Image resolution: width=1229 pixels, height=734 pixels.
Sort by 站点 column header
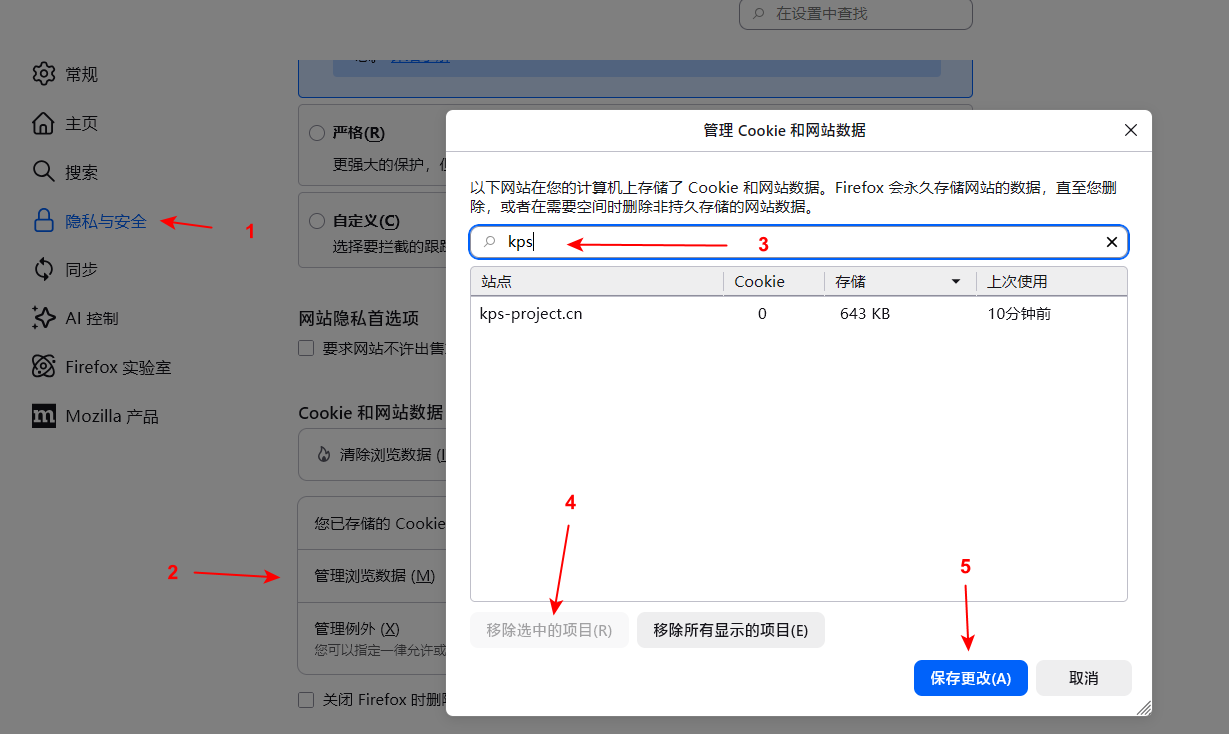597,282
